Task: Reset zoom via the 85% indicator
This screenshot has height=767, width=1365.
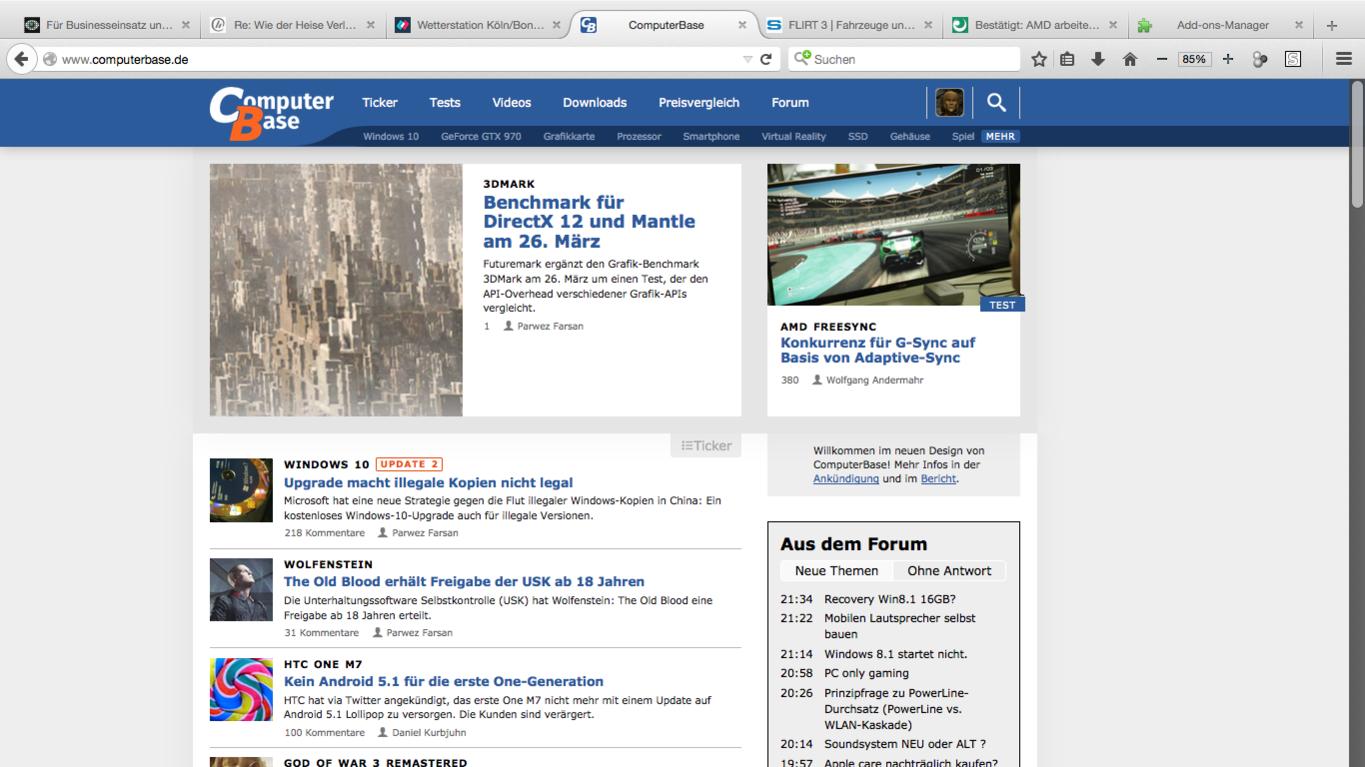Action: 1194,59
